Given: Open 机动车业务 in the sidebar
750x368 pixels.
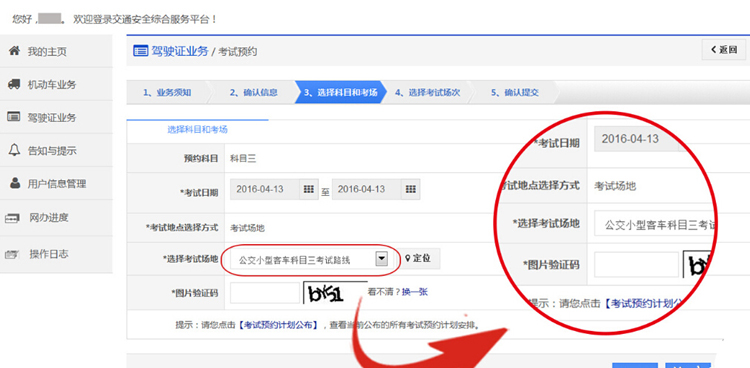Looking at the screenshot, I should [x=56, y=84].
